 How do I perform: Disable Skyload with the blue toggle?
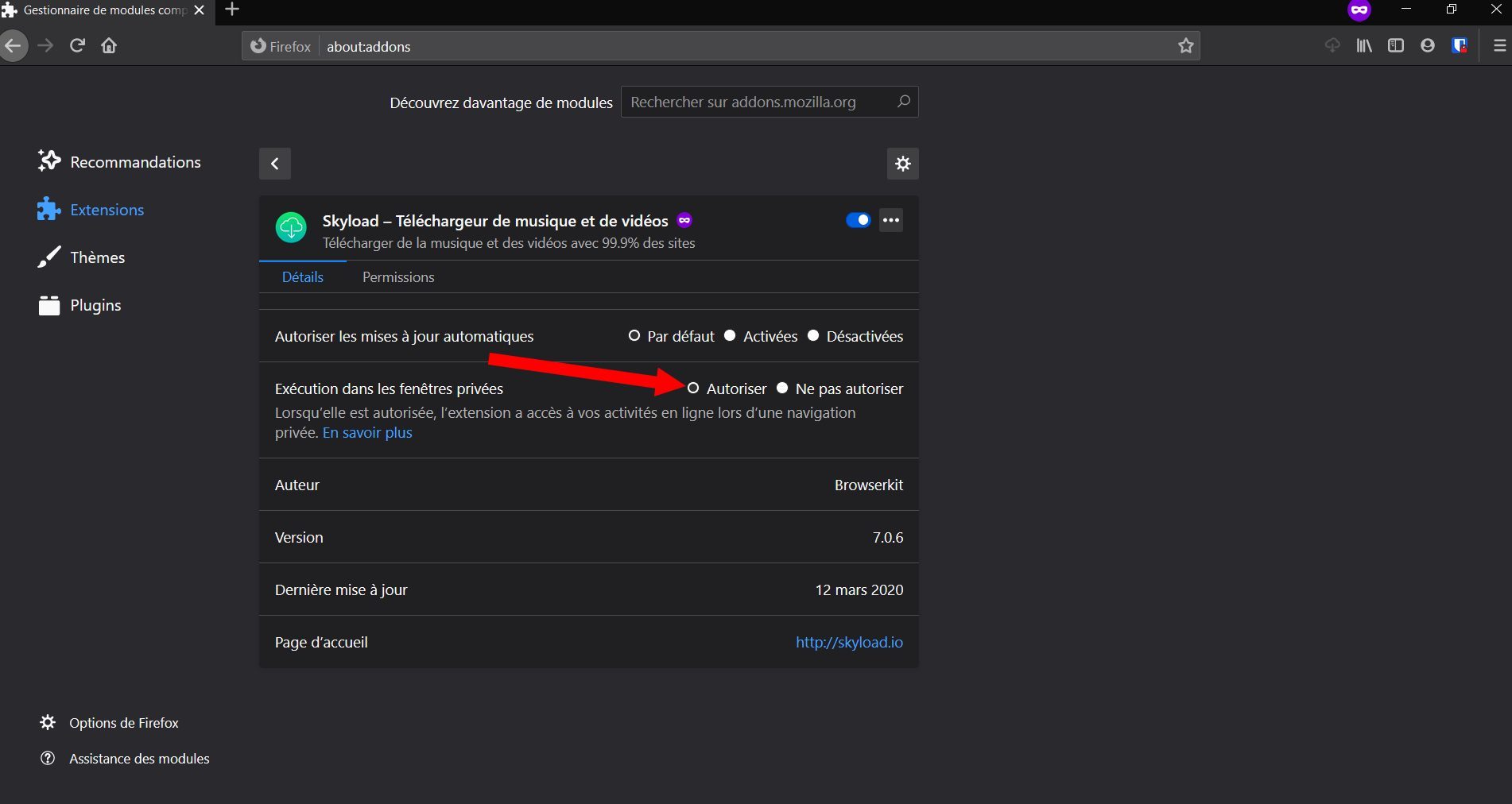[859, 220]
